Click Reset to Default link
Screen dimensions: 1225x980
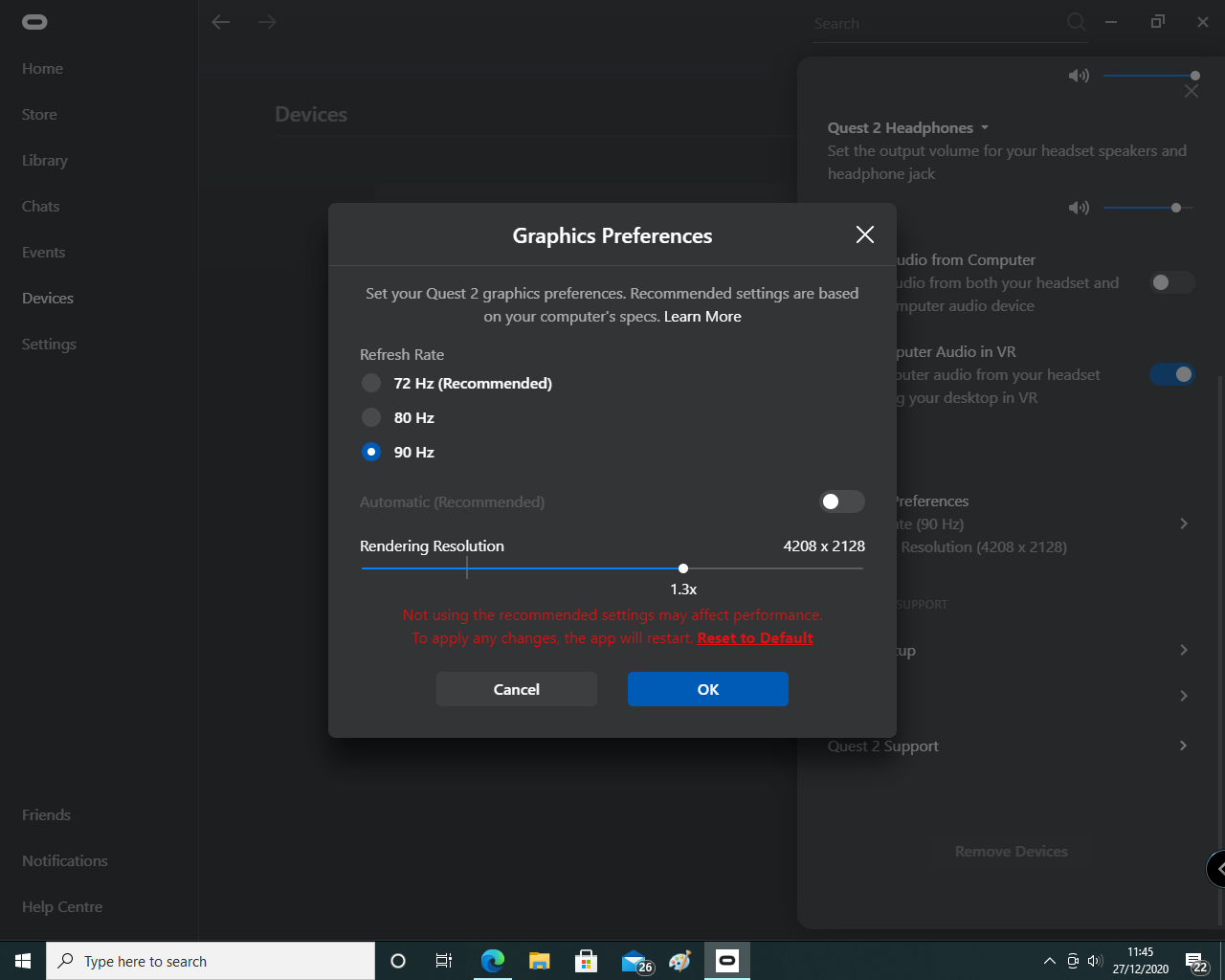click(755, 638)
